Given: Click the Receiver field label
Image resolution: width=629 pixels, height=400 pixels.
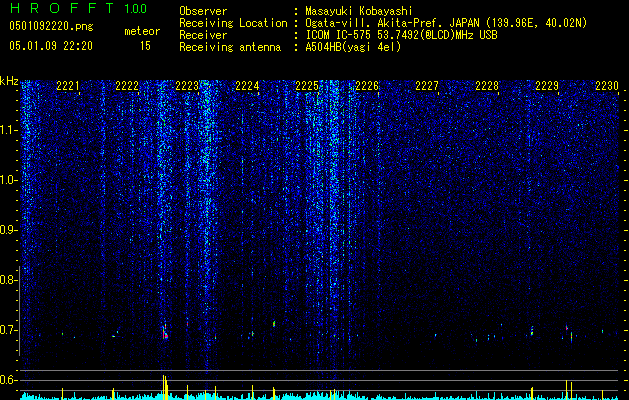Looking at the screenshot, I should coord(203,35).
